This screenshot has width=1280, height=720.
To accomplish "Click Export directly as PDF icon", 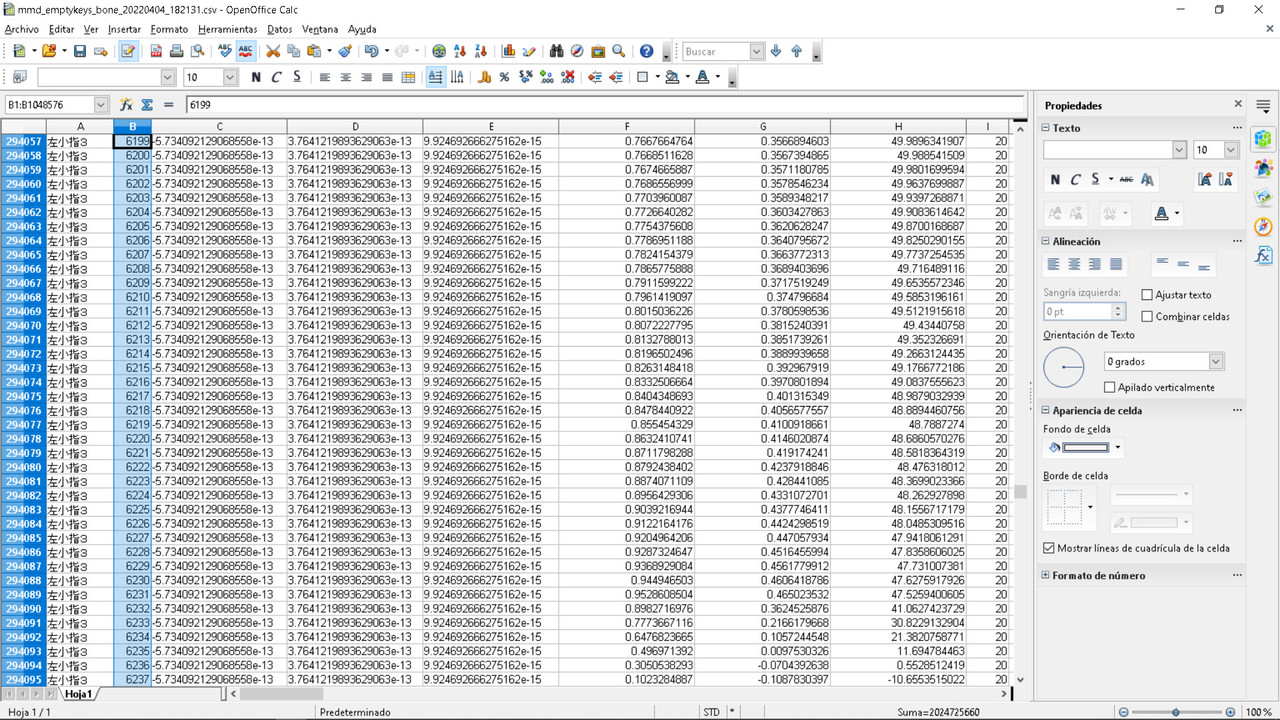I will tap(156, 51).
